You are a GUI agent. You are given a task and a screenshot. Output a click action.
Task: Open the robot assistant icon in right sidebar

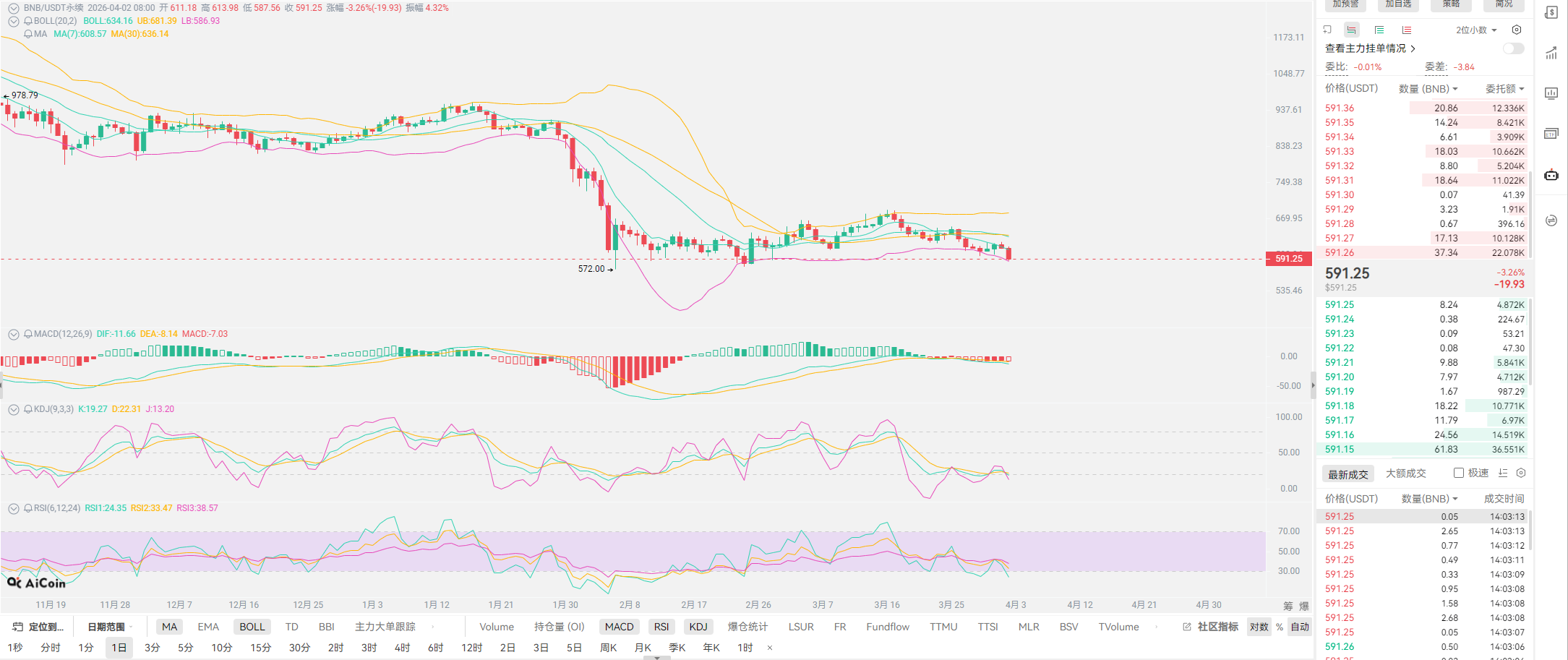click(1551, 175)
